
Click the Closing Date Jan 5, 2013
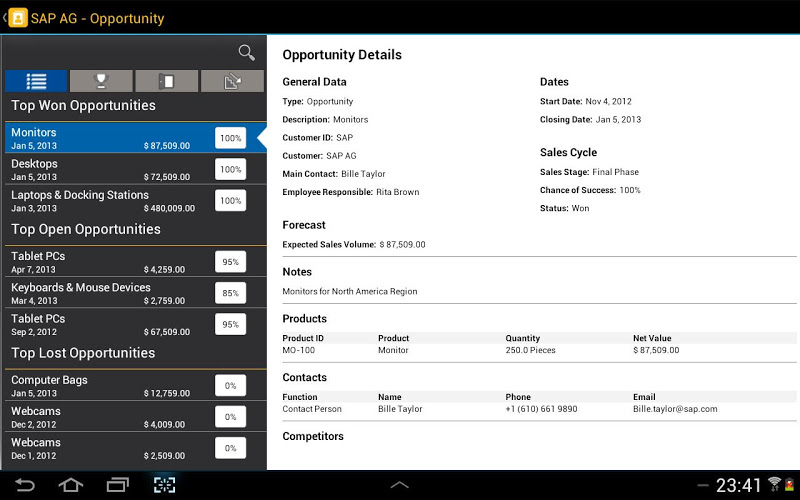618,119
